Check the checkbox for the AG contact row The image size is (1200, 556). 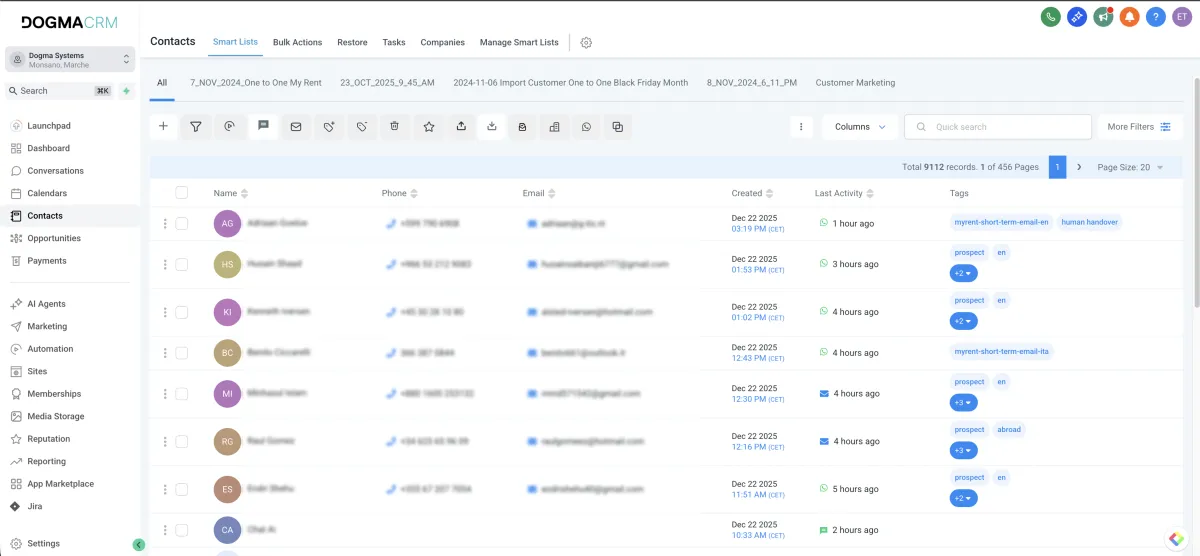click(x=181, y=224)
